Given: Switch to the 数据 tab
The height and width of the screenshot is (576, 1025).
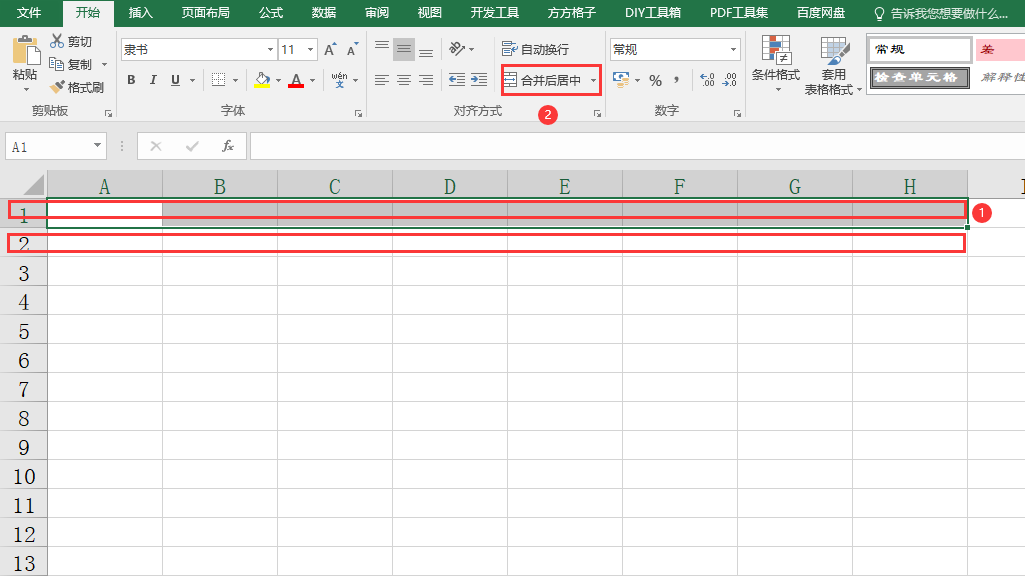Looking at the screenshot, I should click(x=324, y=12).
